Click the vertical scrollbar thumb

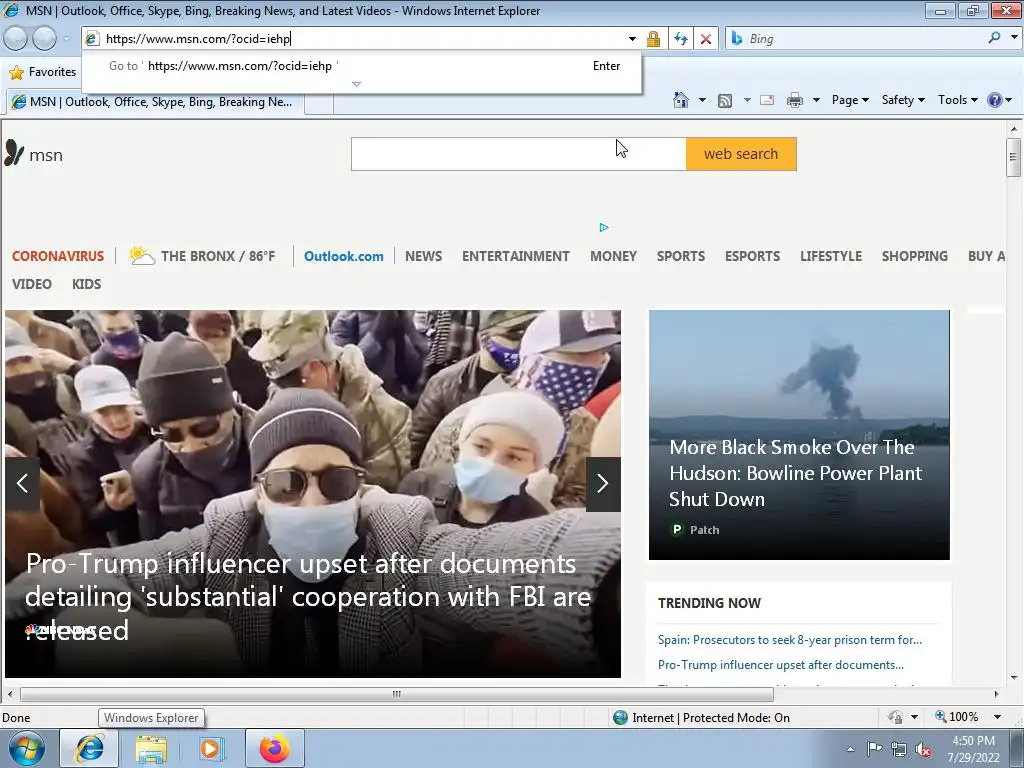pos(1014,157)
